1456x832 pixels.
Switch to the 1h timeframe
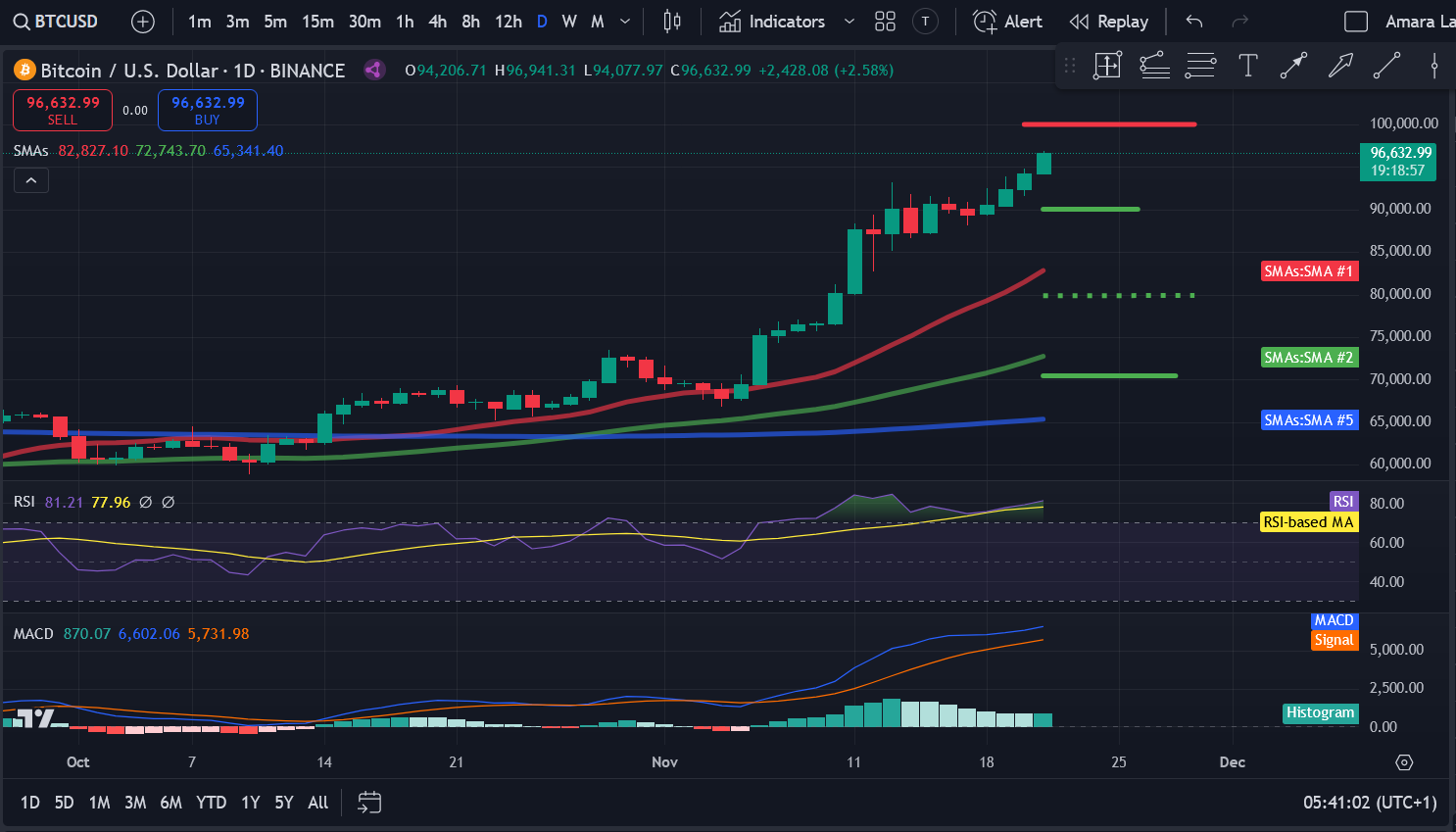pyautogui.click(x=405, y=22)
